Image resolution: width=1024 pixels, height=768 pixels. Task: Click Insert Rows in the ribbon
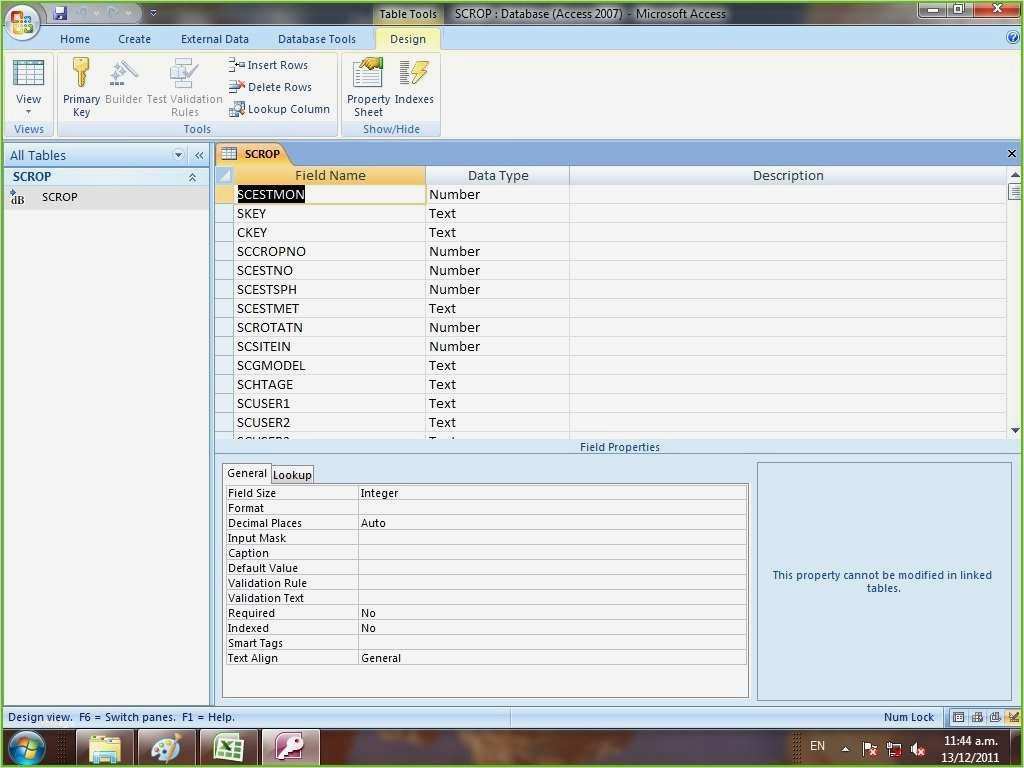(269, 65)
